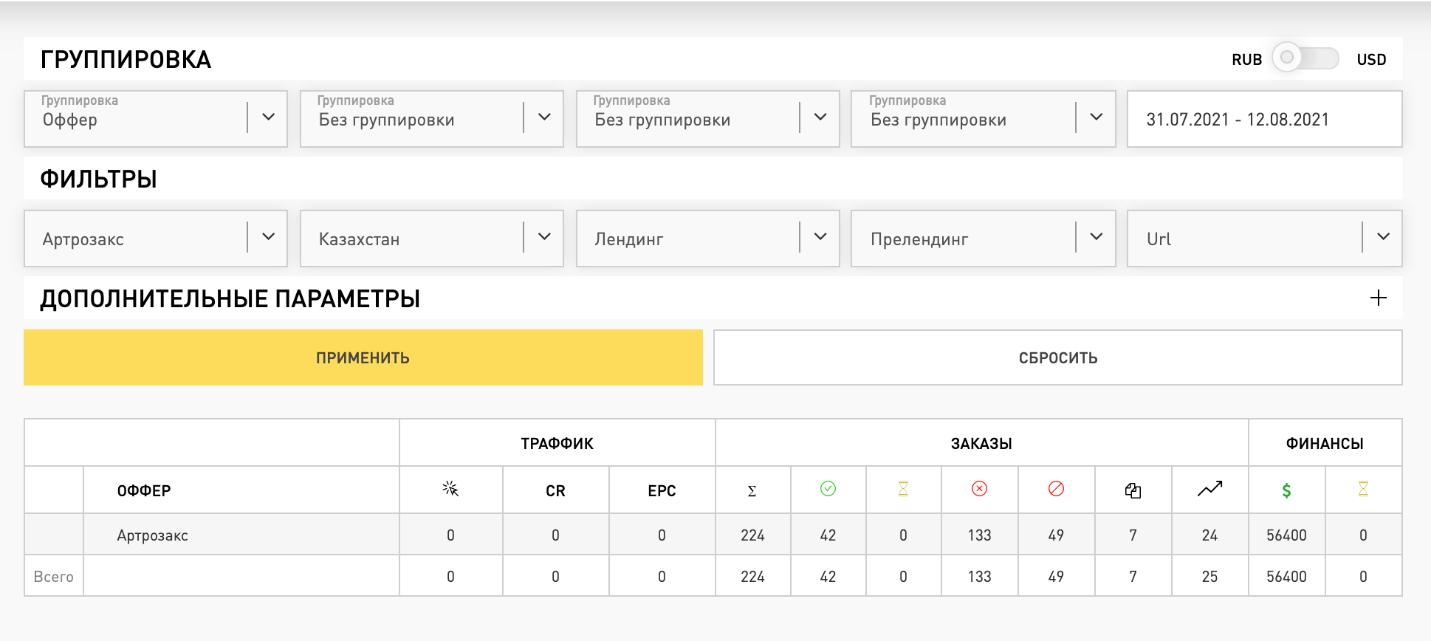The height and width of the screenshot is (641, 1431).
Task: Click the traffic clicks cursor icon header
Action: (x=450, y=489)
